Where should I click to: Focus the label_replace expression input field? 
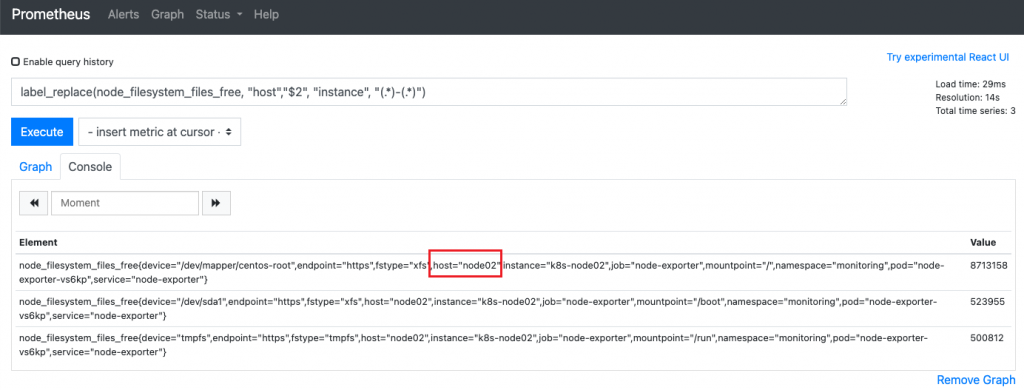click(428, 92)
